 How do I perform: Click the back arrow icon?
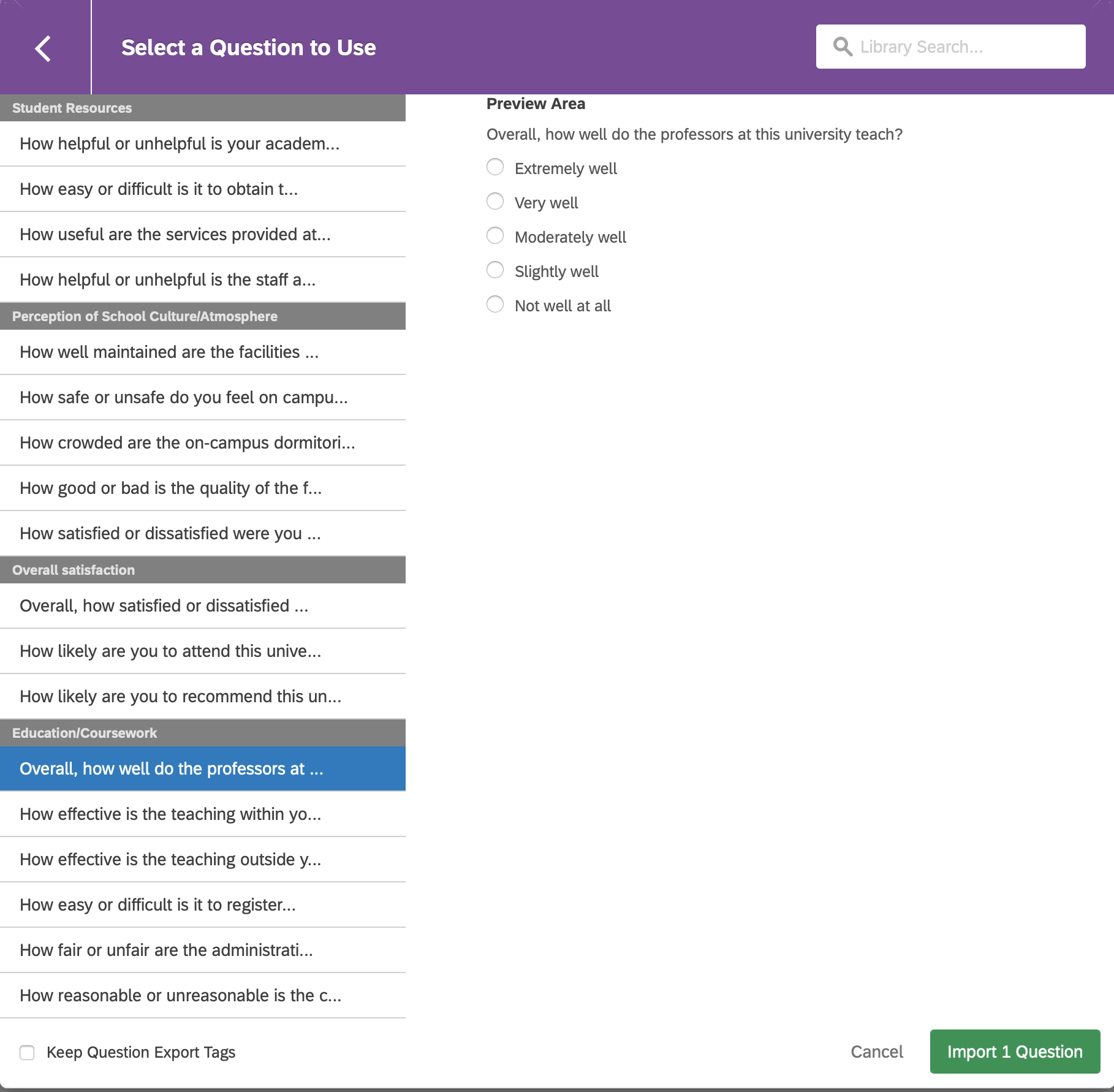(x=43, y=48)
